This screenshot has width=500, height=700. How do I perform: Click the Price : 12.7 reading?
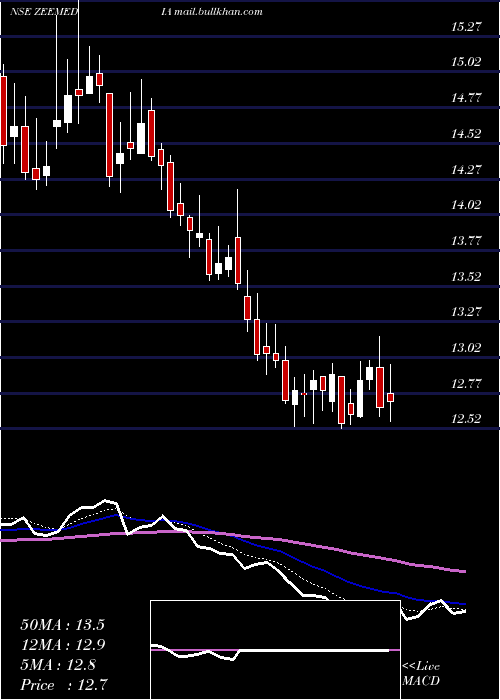click(64, 684)
